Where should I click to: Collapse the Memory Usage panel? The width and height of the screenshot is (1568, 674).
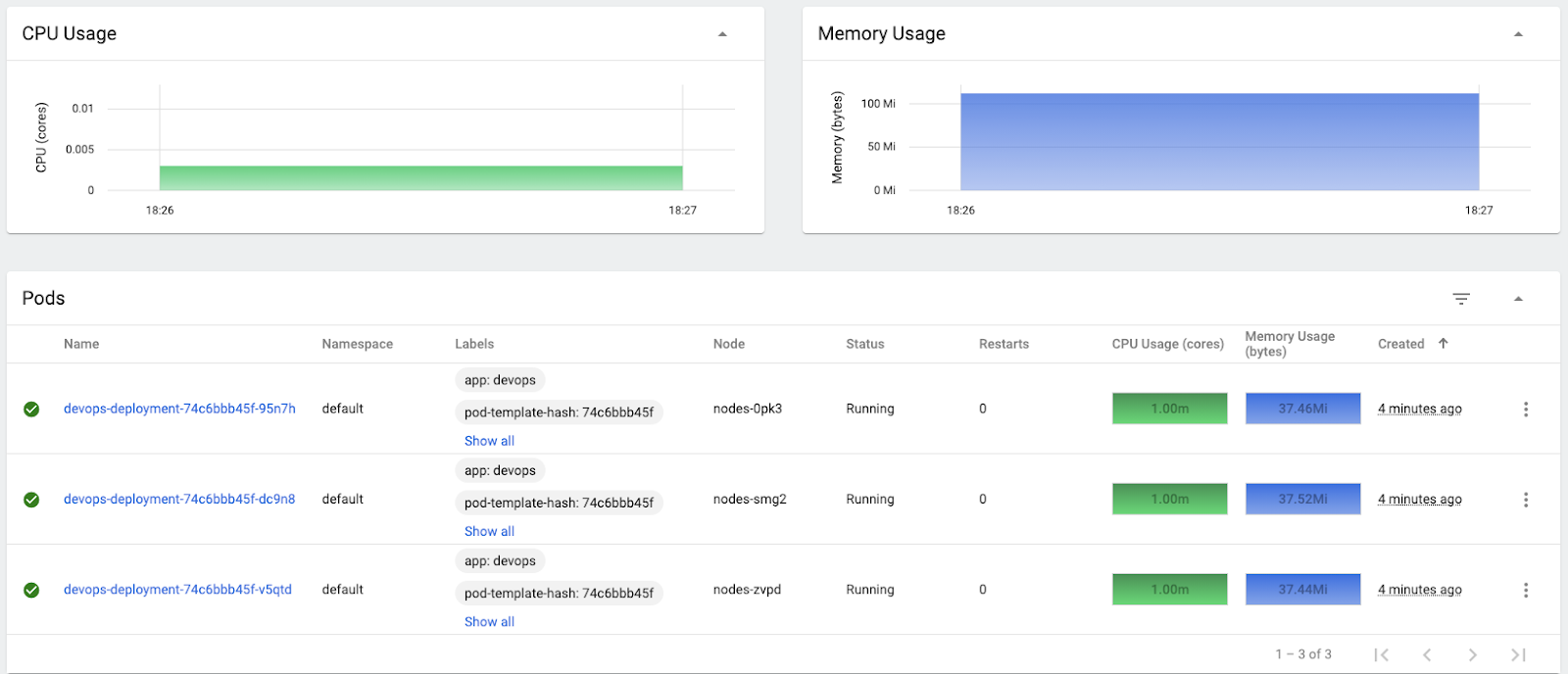pos(1518,34)
